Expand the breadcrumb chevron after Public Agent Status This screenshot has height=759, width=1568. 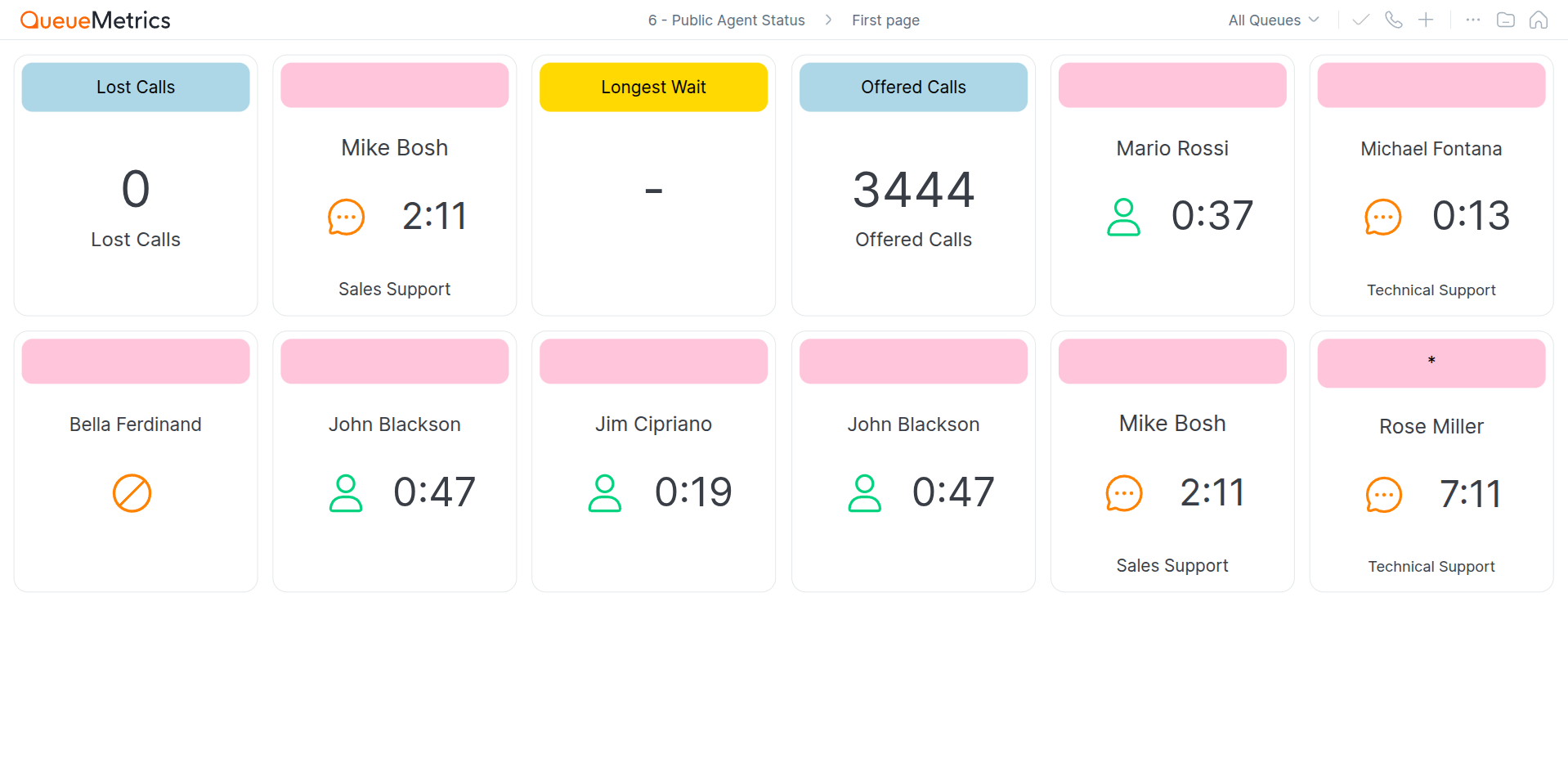pos(828,20)
